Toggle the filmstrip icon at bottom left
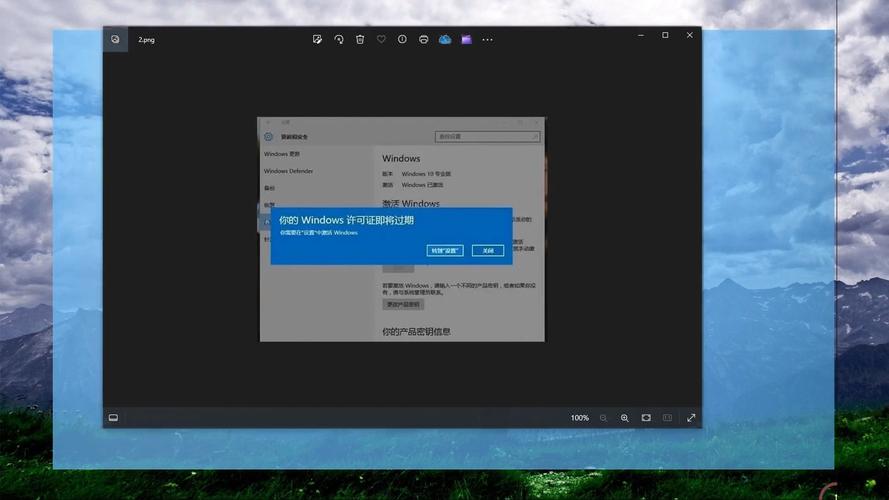Image resolution: width=889 pixels, height=500 pixels. pyautogui.click(x=113, y=418)
